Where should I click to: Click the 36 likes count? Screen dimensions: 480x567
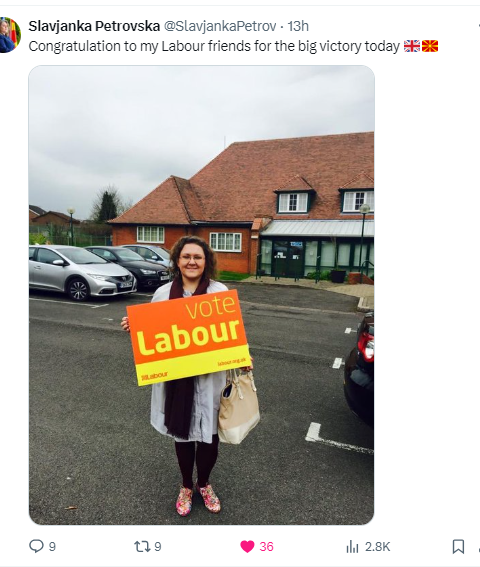pyautogui.click(x=266, y=546)
